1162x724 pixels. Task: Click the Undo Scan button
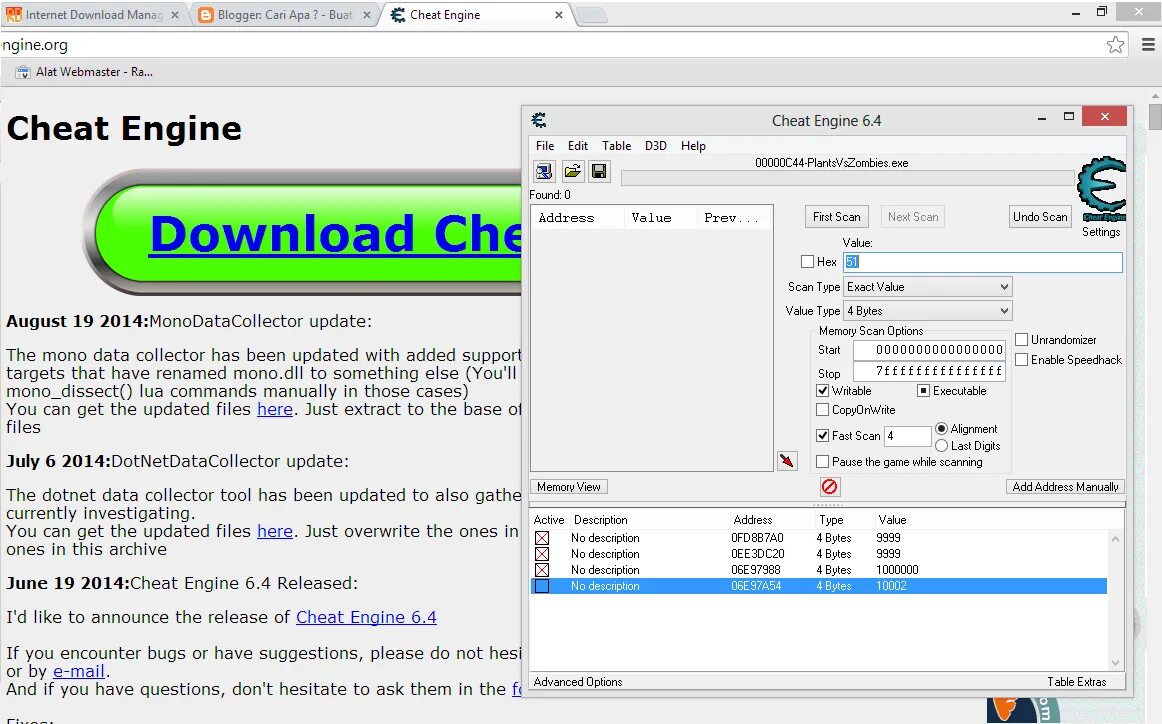pyautogui.click(x=1040, y=217)
